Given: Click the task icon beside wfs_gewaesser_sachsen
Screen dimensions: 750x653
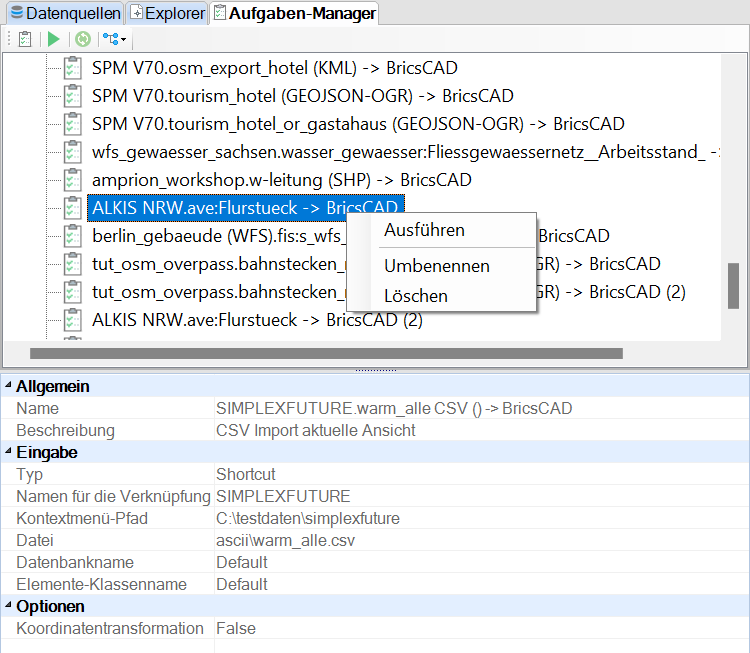Looking at the screenshot, I should click(x=73, y=152).
